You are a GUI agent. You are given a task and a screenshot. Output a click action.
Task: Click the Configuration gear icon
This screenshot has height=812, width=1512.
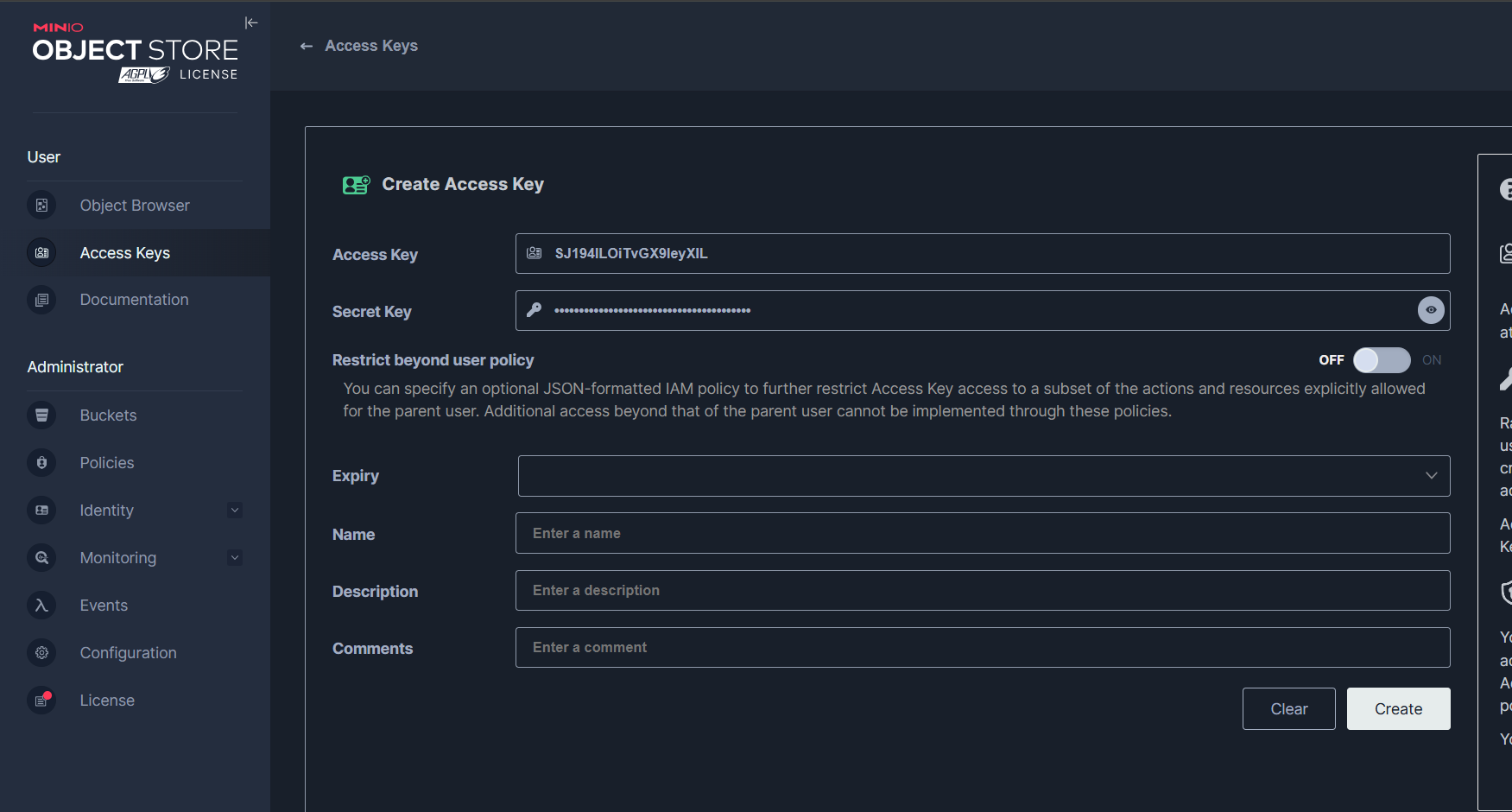[x=41, y=653]
